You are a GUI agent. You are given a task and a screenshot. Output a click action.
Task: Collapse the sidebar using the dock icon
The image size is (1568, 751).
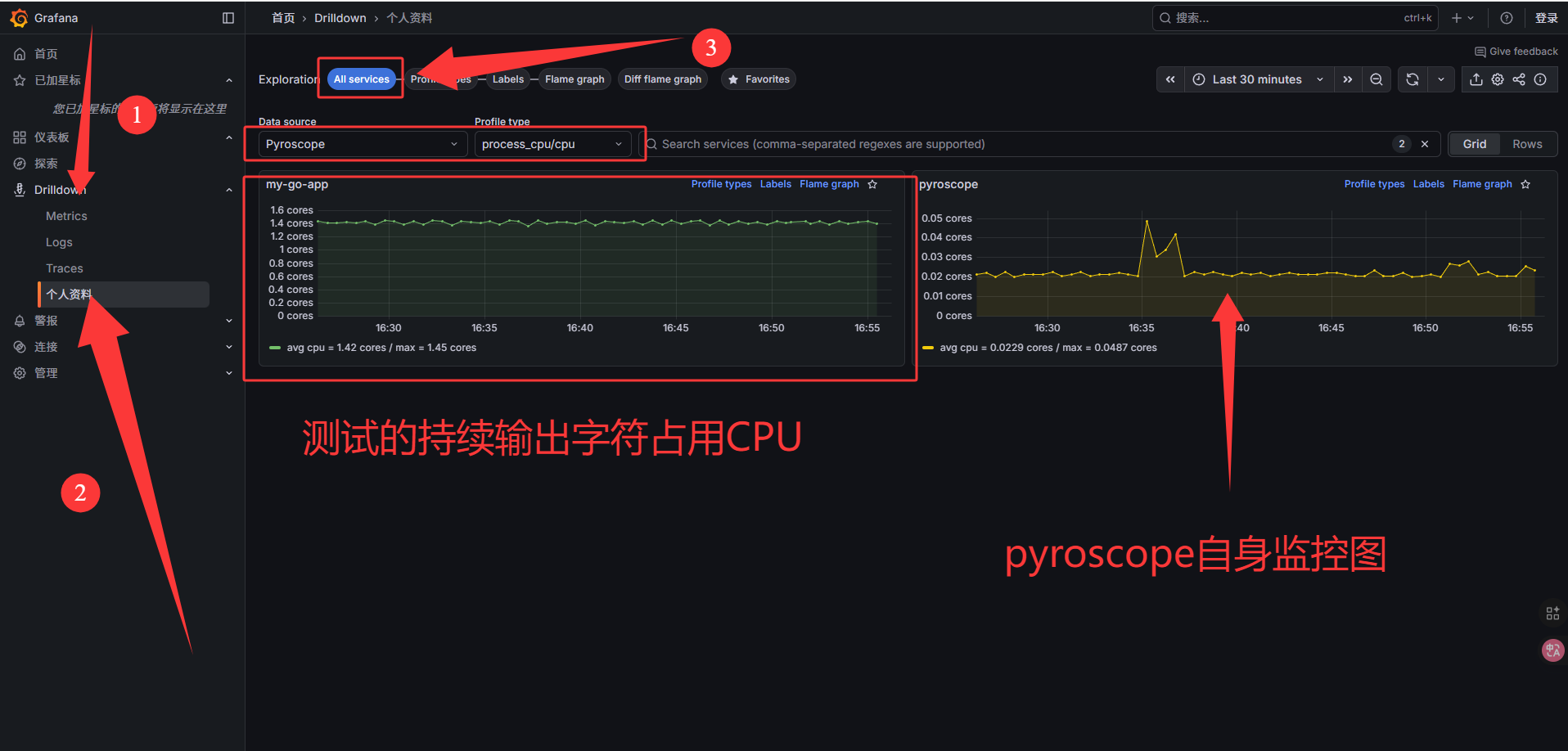tap(228, 18)
